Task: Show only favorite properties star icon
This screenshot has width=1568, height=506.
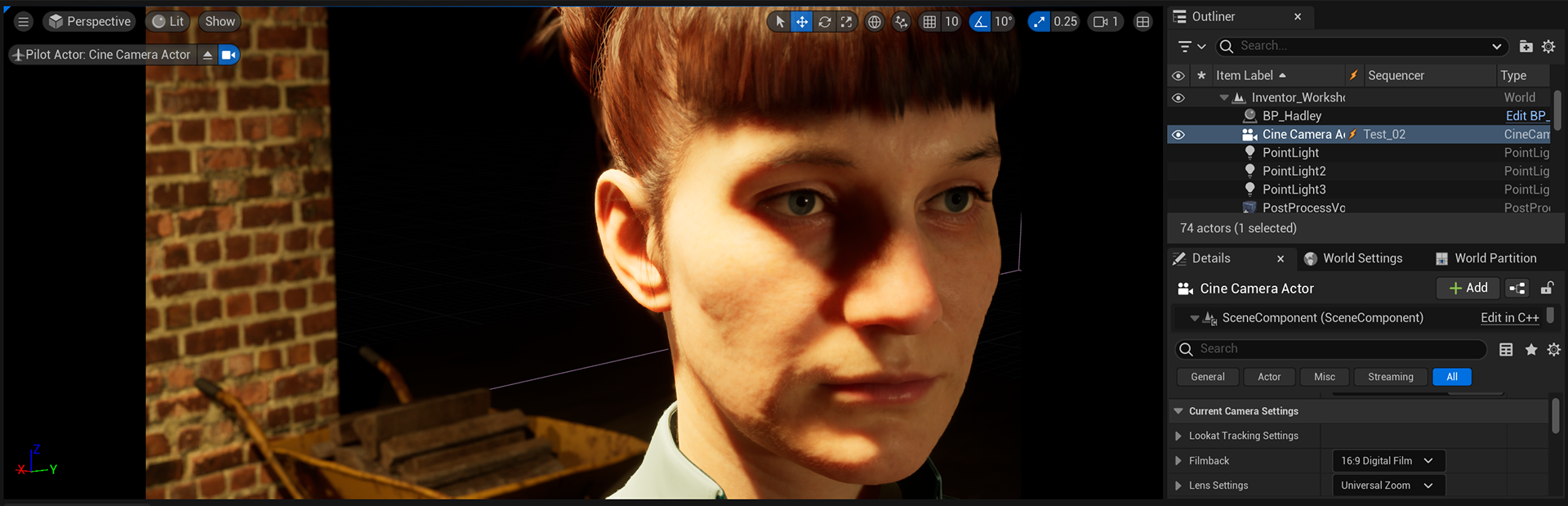Action: coord(1531,349)
